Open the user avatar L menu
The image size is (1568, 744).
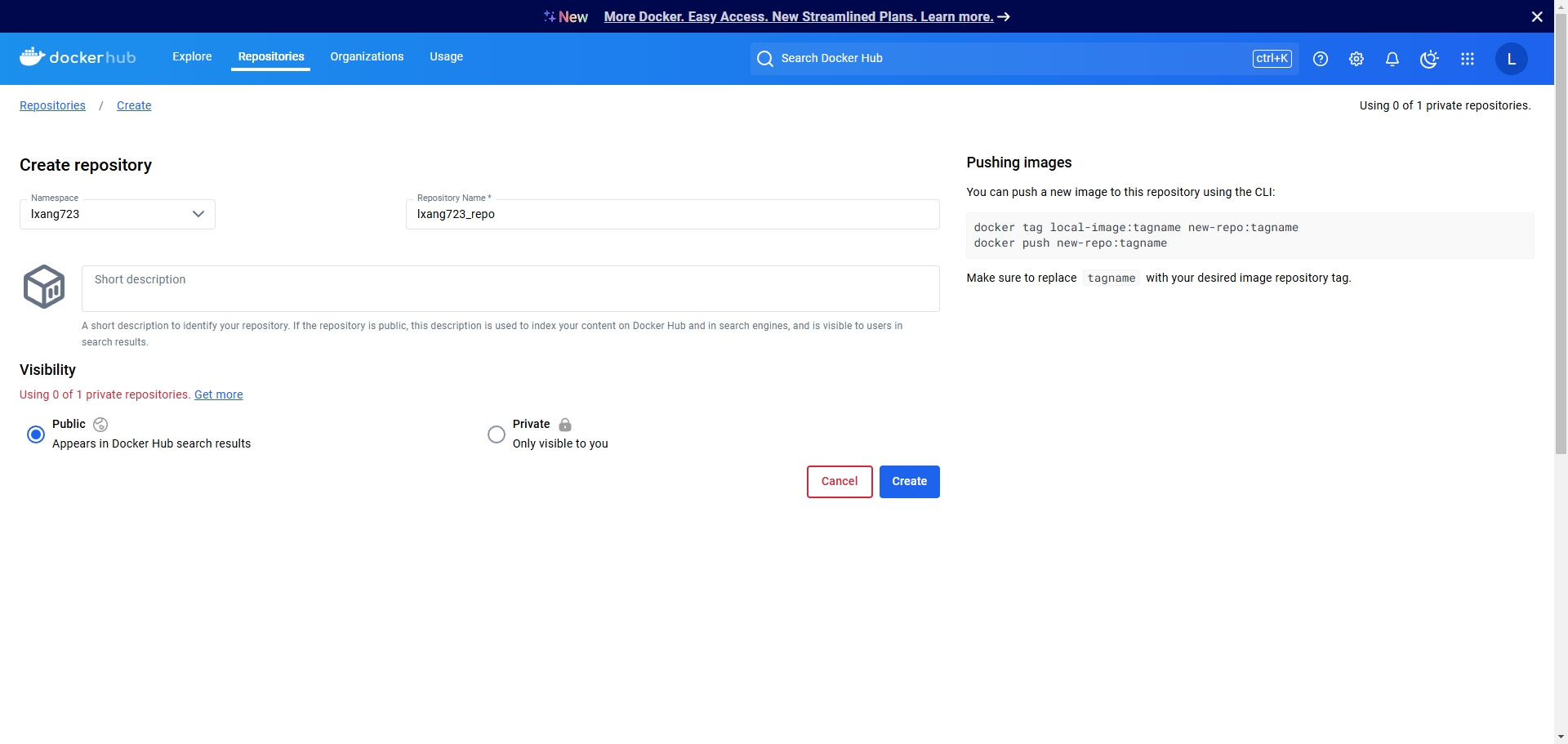point(1512,59)
